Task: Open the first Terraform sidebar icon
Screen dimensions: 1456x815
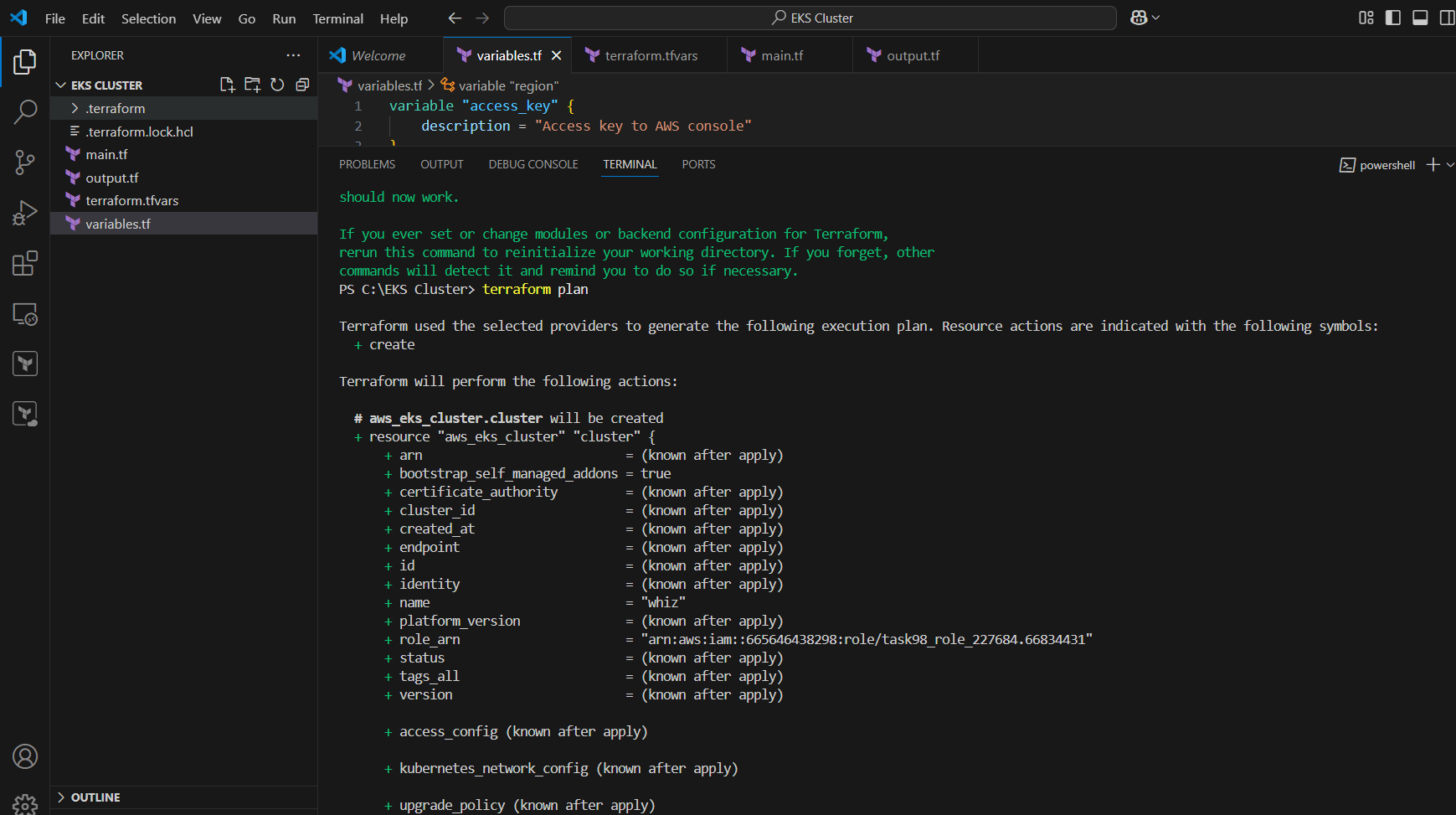Action: pos(25,364)
